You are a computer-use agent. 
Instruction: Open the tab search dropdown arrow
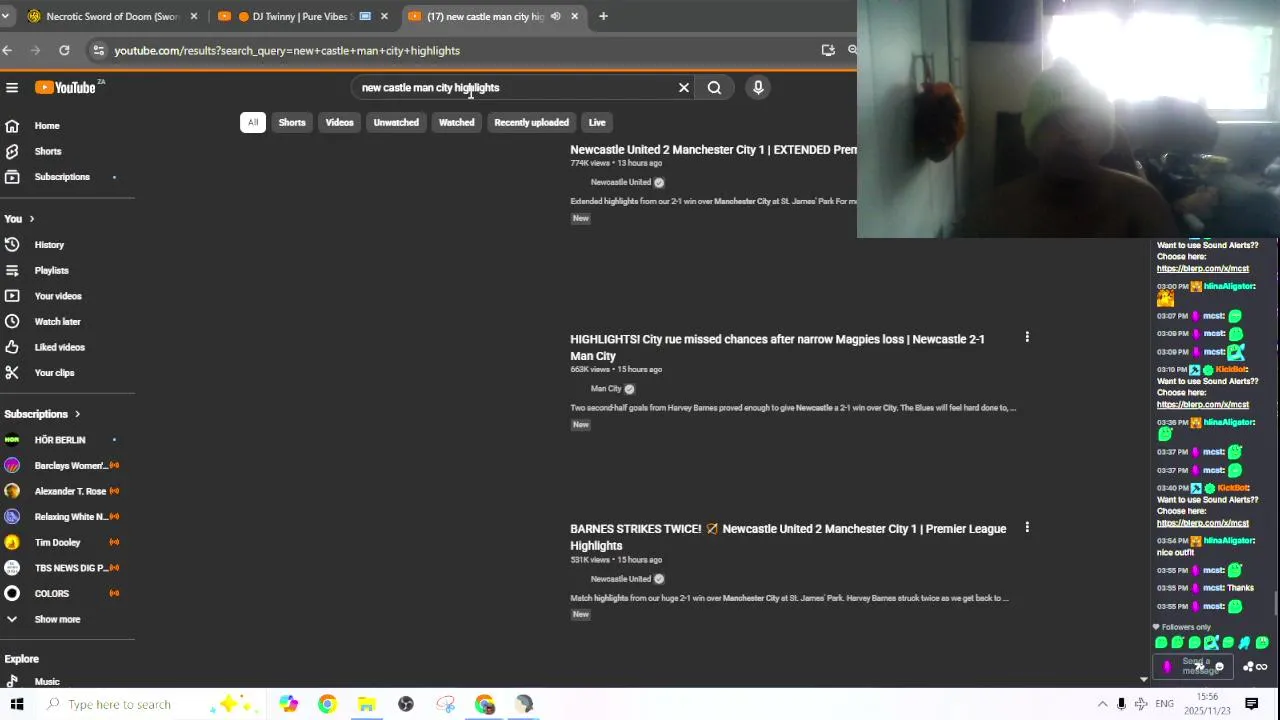5,16
